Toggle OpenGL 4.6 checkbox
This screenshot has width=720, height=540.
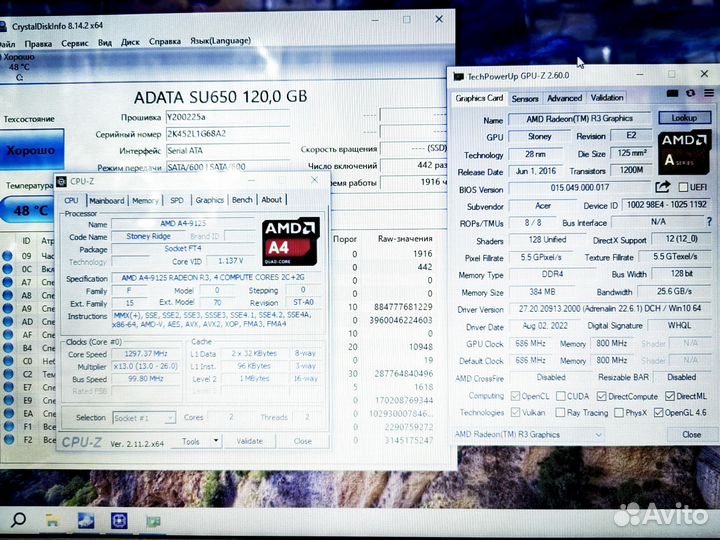tap(658, 412)
